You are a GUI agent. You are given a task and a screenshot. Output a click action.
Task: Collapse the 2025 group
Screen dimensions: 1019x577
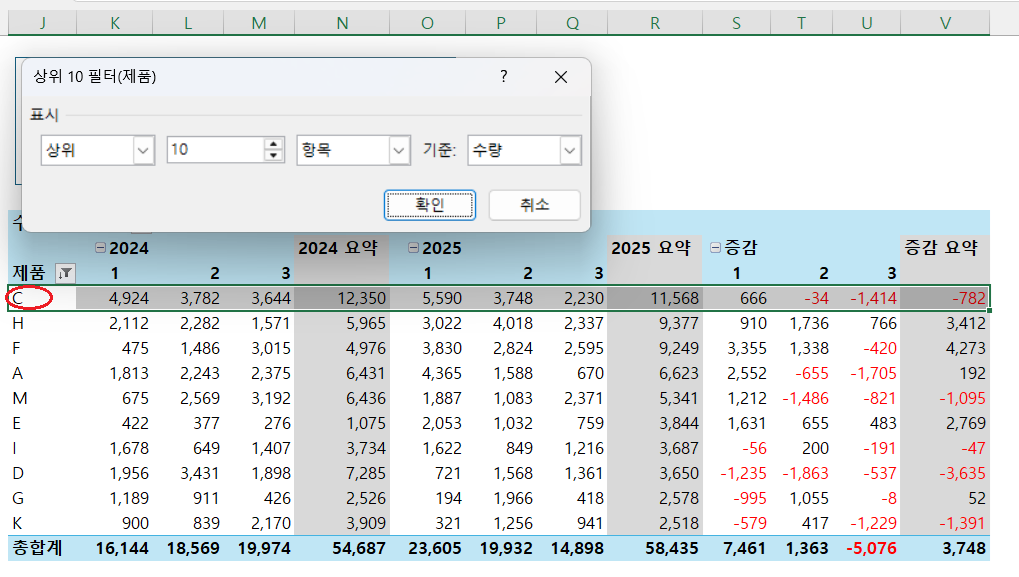(x=413, y=248)
